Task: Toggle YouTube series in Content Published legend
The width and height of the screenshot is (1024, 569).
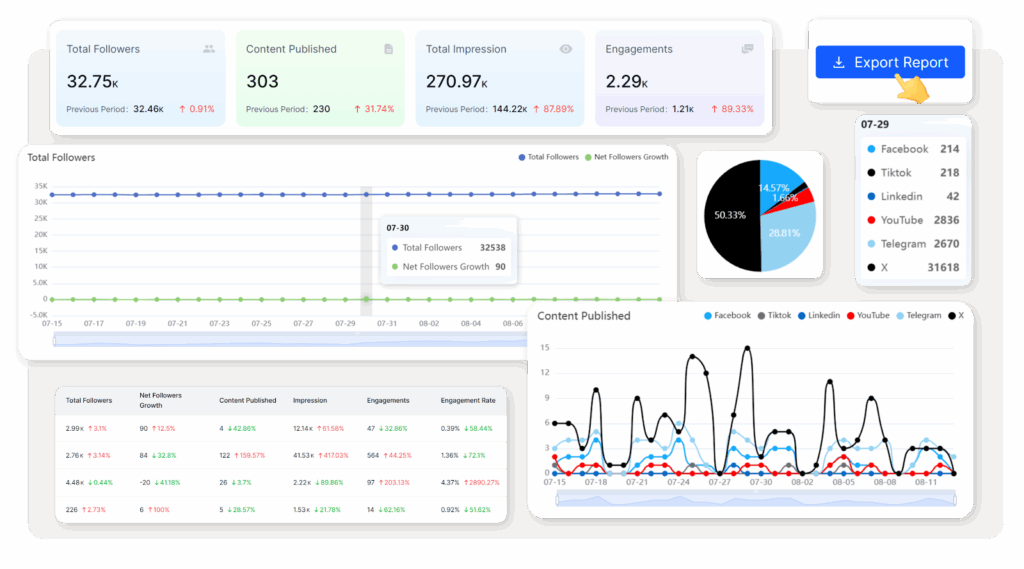Action: (x=867, y=315)
